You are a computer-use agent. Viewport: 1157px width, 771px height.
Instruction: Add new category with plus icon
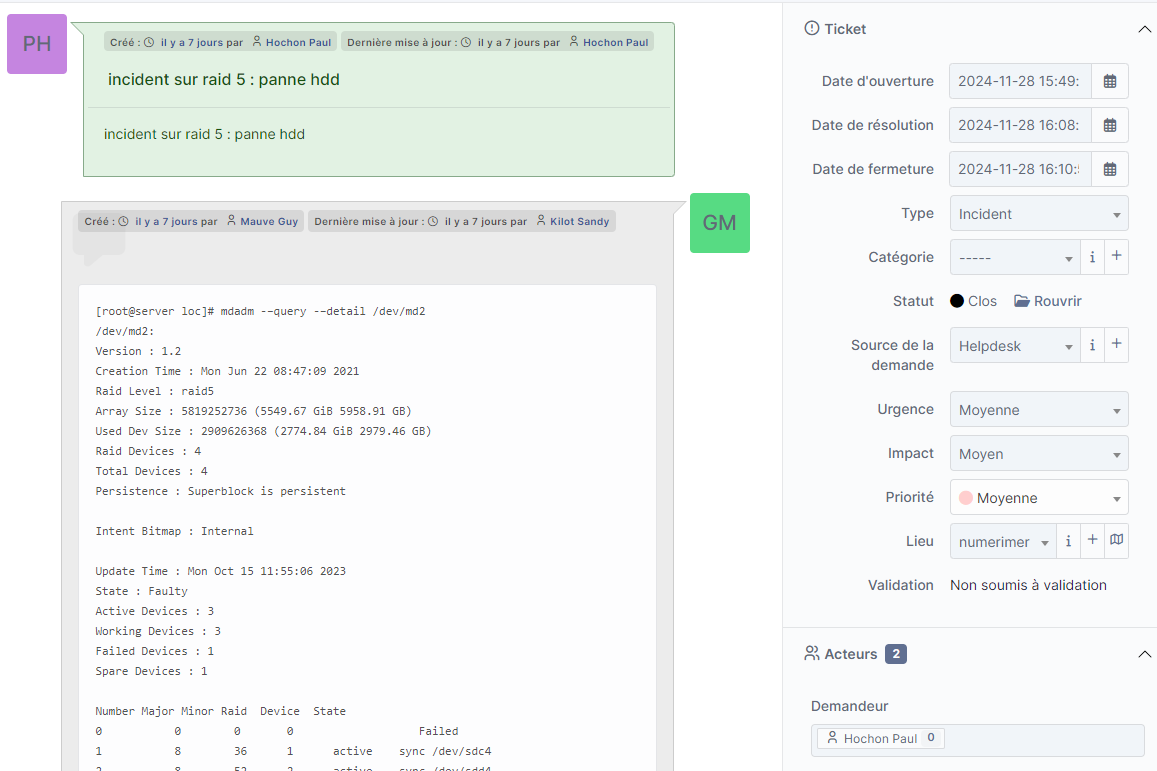pyautogui.click(x=1116, y=257)
